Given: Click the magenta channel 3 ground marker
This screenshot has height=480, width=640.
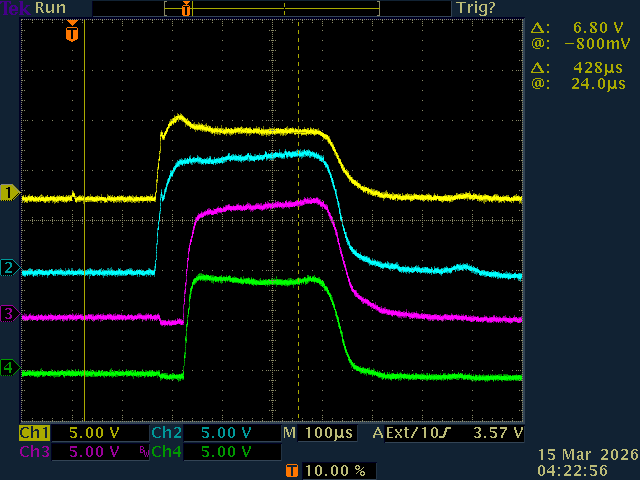Looking at the screenshot, I should click(9, 314).
